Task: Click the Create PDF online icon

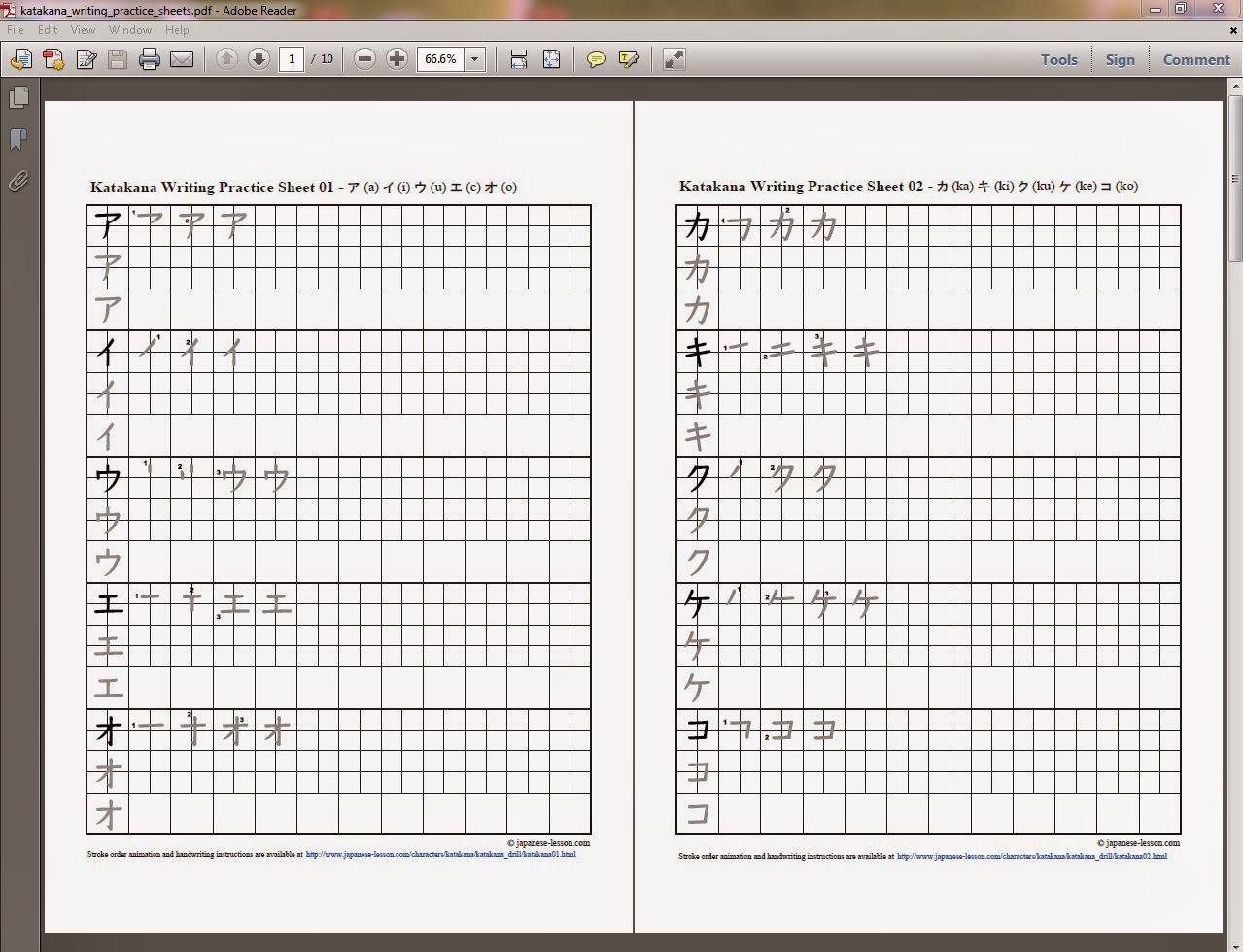Action: [x=20, y=60]
